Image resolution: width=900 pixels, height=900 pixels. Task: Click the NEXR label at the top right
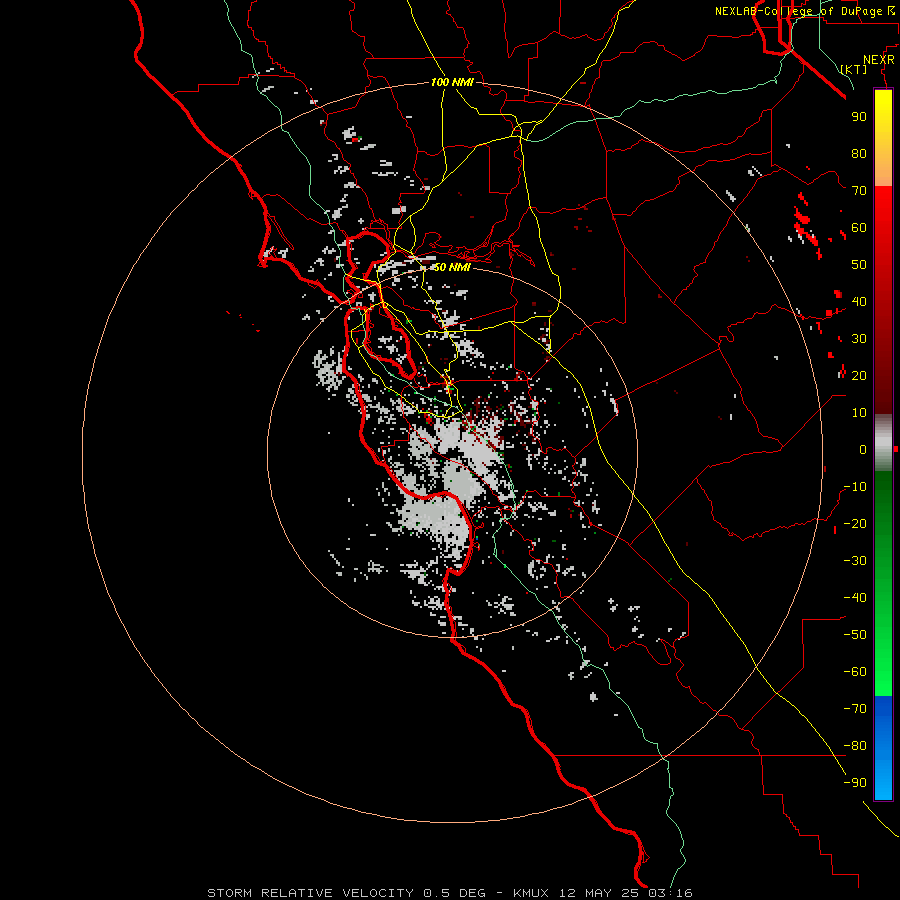[x=879, y=60]
